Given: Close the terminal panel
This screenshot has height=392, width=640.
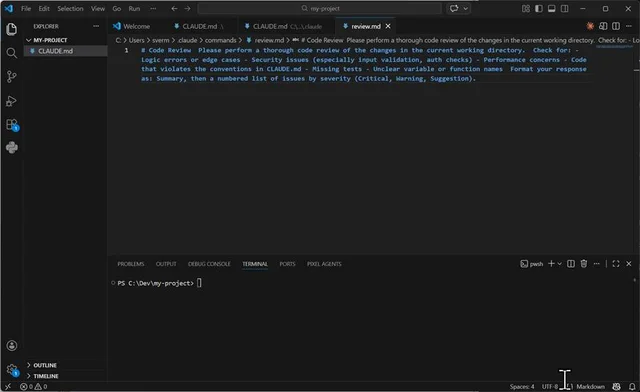Looking at the screenshot, I should (629, 264).
